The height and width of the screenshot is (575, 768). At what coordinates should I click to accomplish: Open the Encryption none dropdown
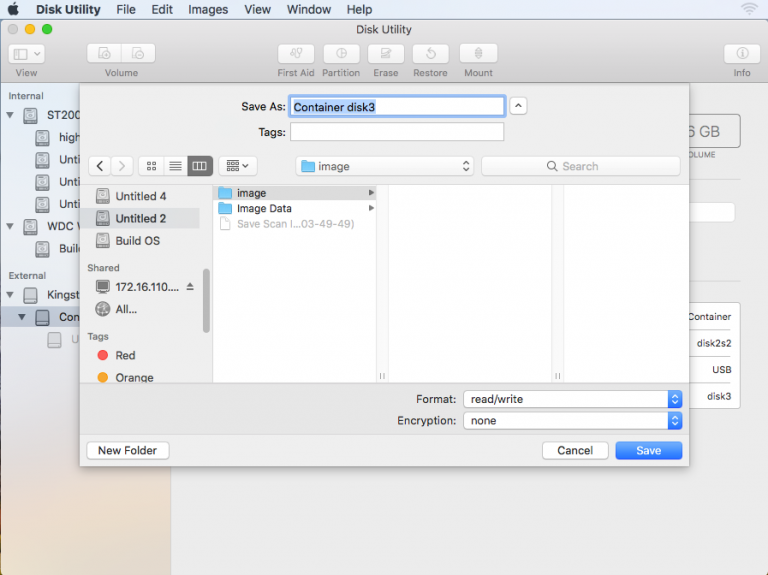pos(573,421)
